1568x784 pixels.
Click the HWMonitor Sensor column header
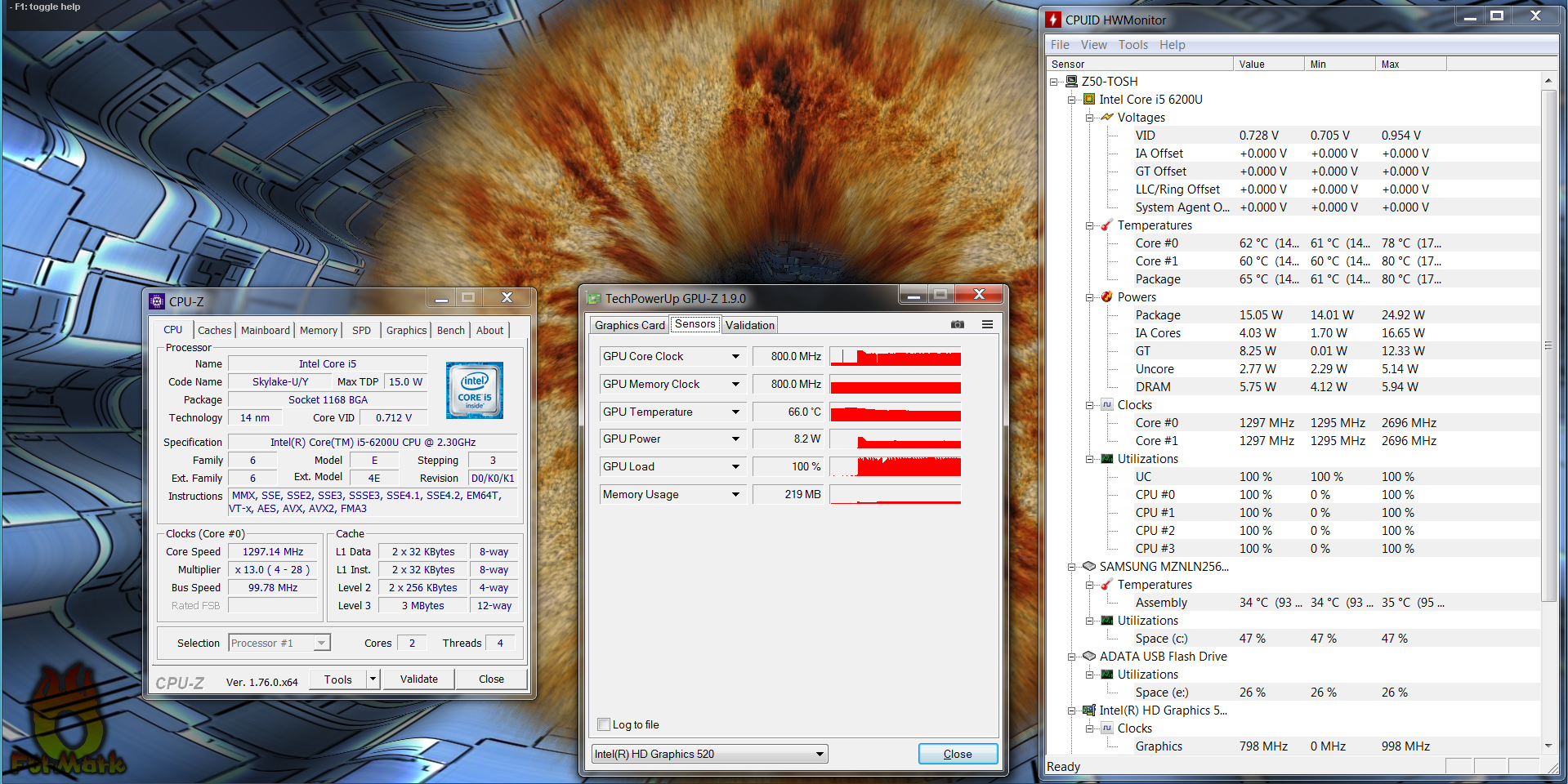pyautogui.click(x=1140, y=64)
